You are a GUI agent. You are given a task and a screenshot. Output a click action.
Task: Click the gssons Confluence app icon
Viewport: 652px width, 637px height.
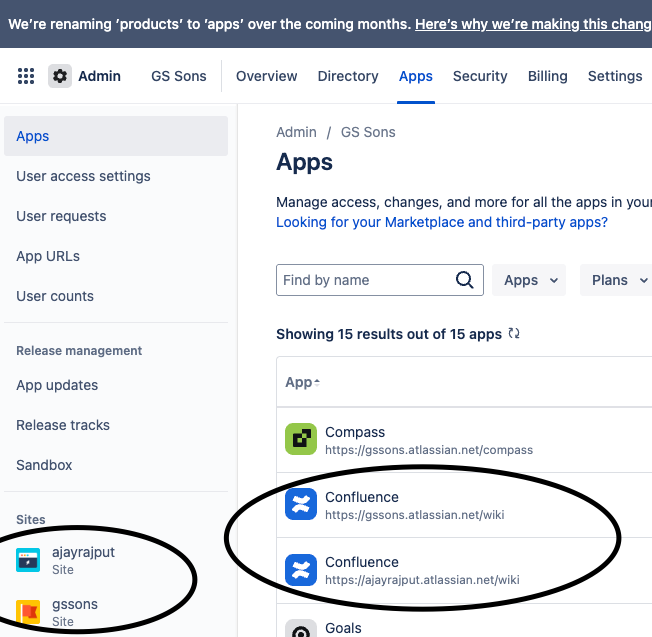tap(301, 504)
